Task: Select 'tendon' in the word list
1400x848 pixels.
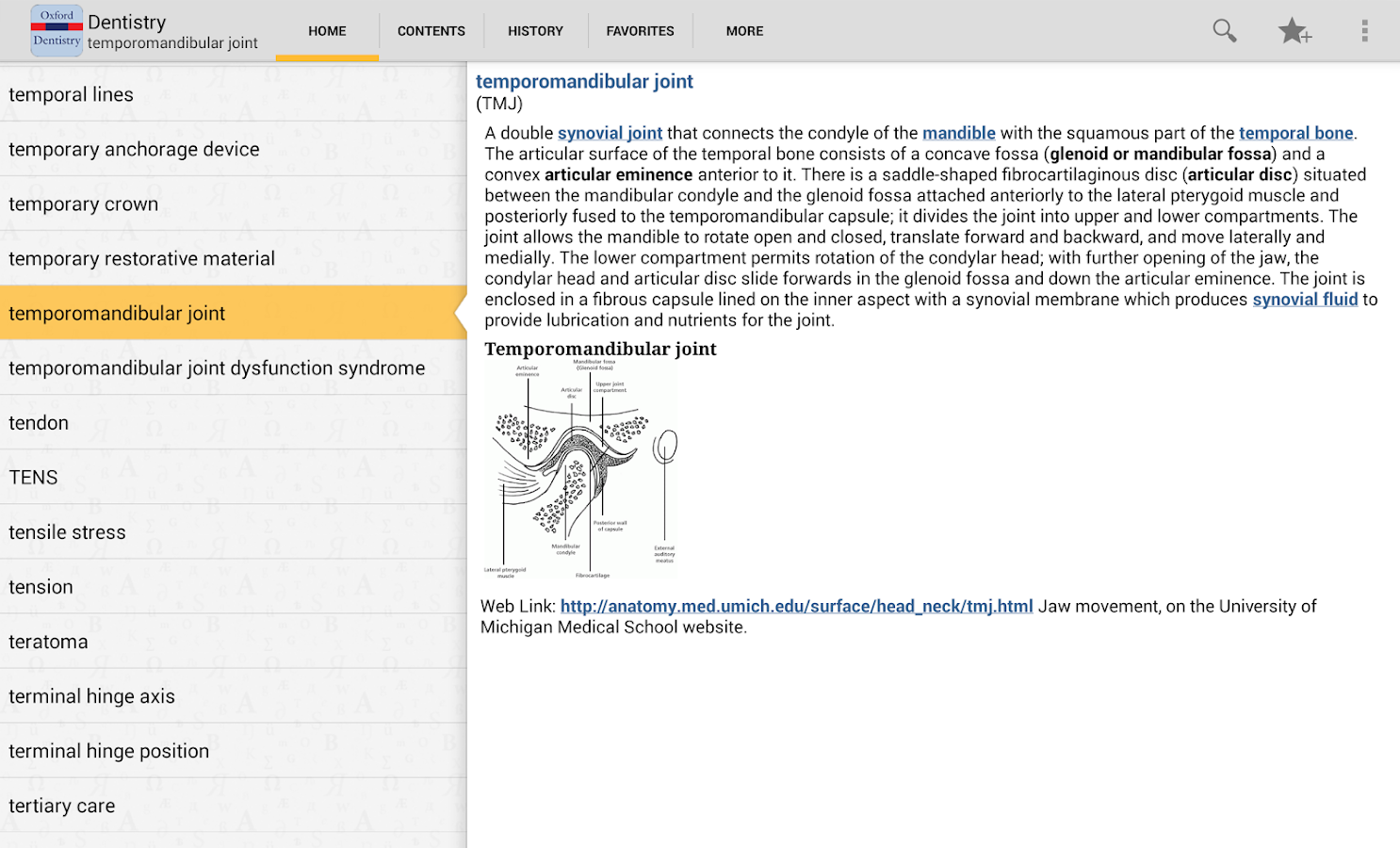Action: click(x=234, y=422)
